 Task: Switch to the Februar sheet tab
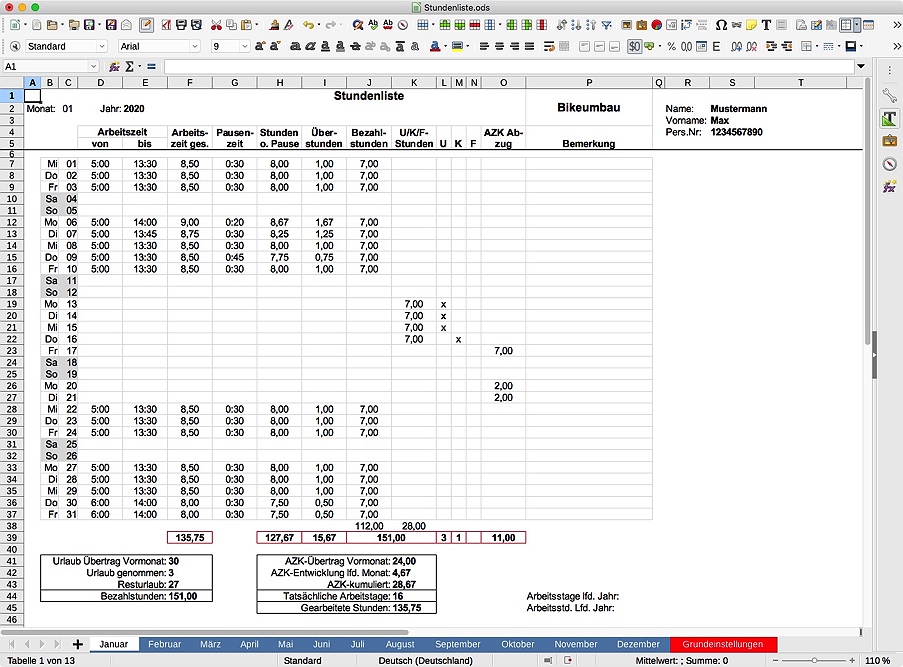[164, 644]
